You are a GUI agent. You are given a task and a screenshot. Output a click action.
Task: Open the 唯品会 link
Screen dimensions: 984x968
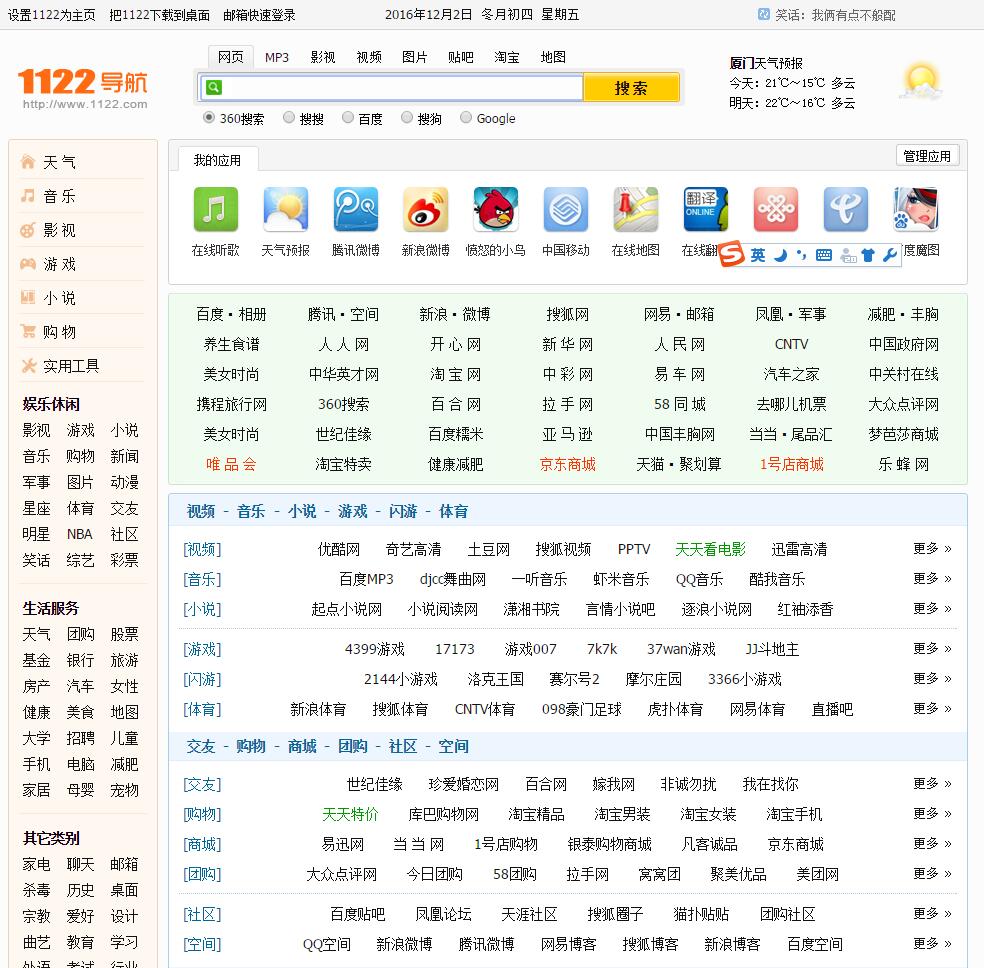tap(231, 464)
